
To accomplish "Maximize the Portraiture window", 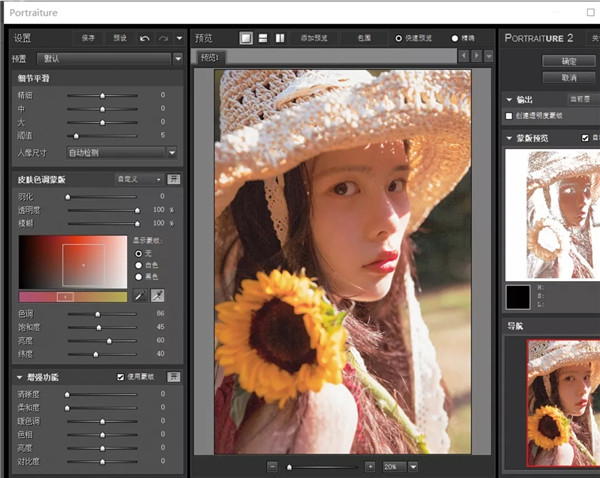I will (590, 12).
